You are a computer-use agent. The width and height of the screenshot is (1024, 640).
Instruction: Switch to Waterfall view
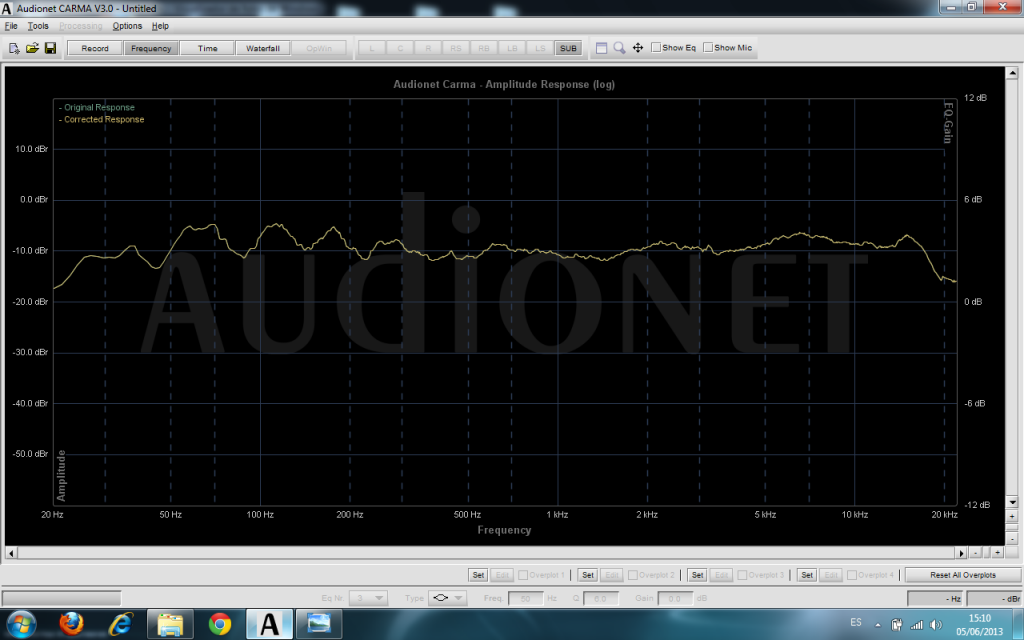(263, 48)
